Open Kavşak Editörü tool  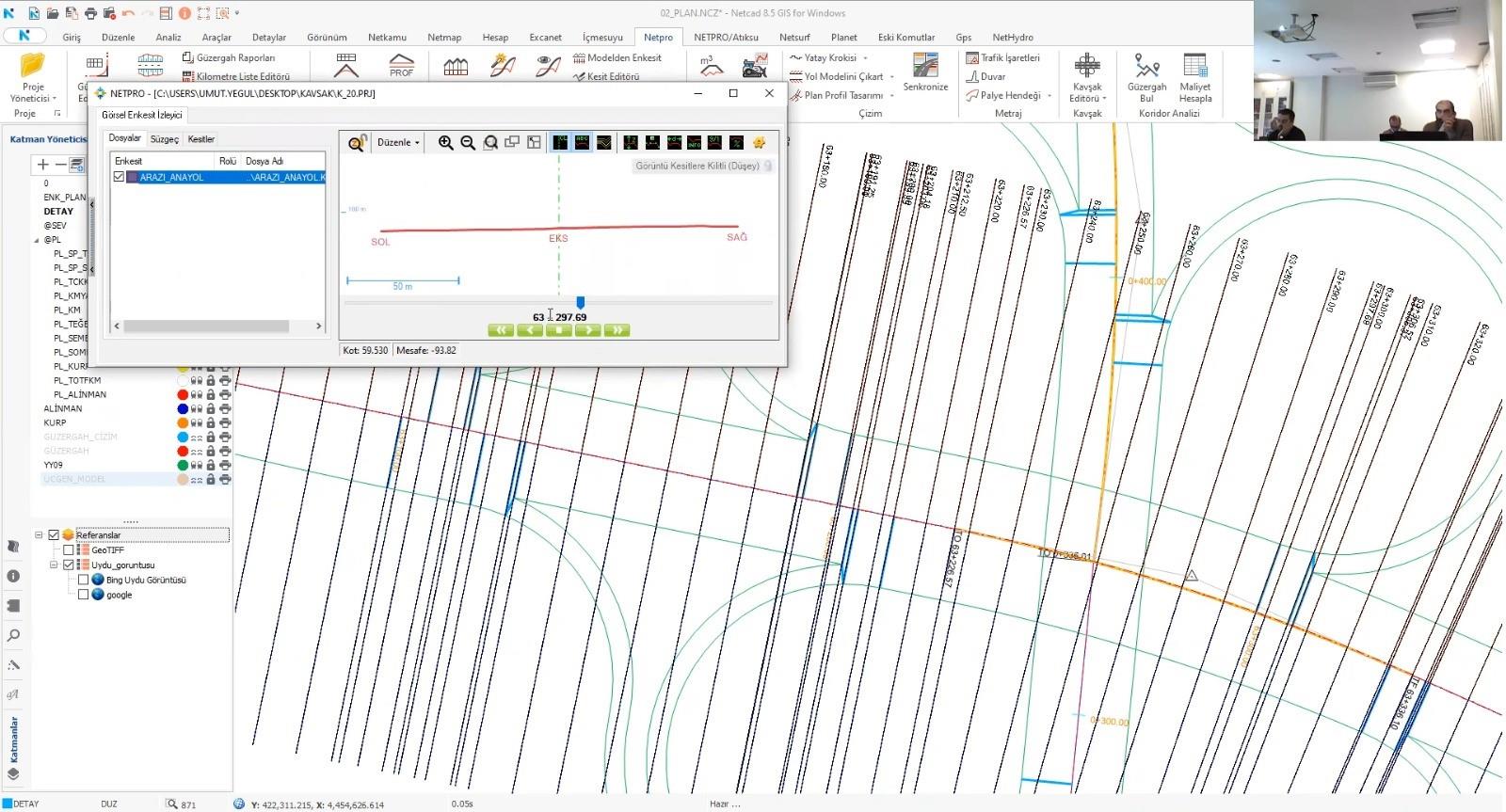point(1087,77)
